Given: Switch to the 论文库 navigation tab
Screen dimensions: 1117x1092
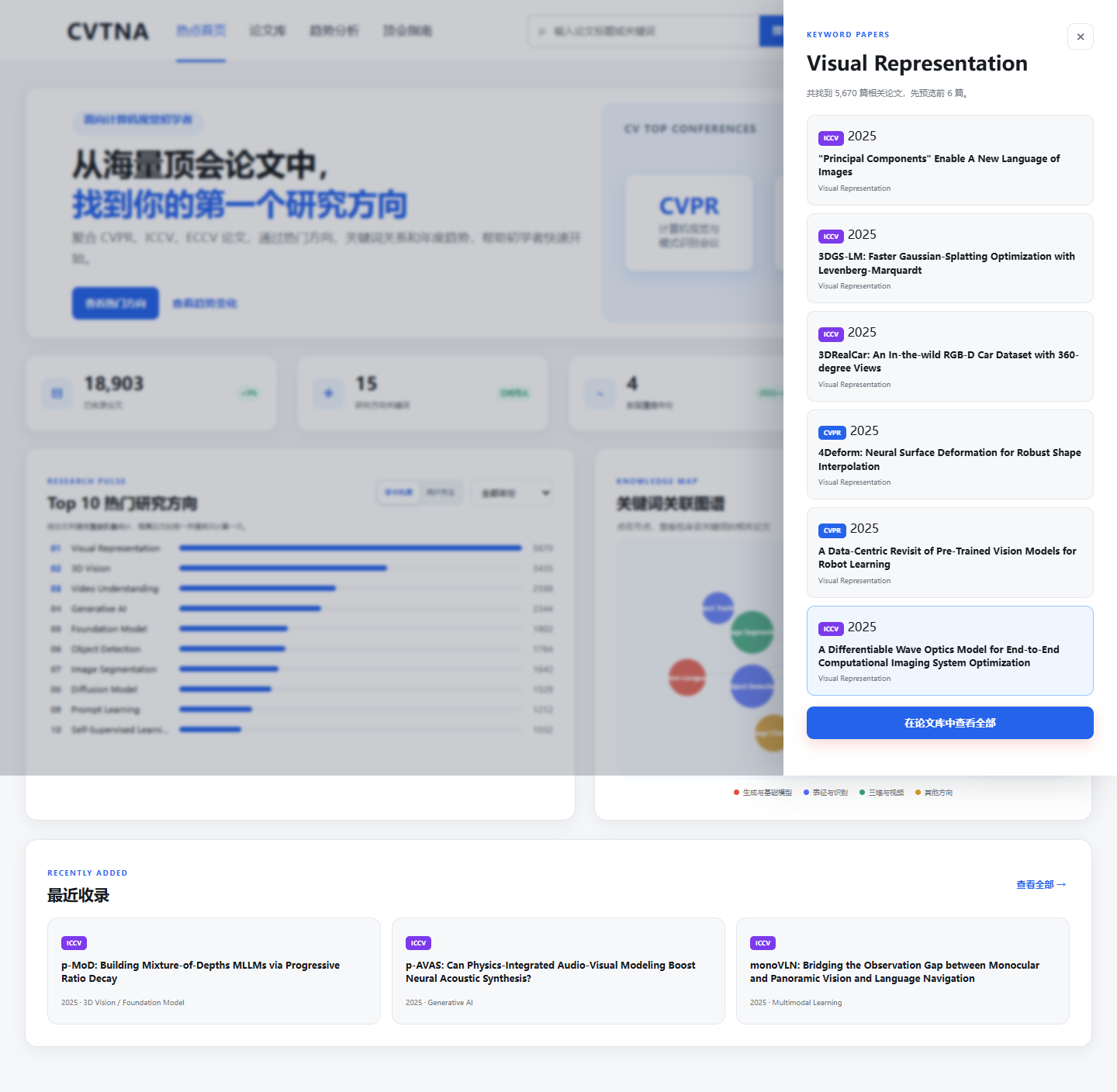Looking at the screenshot, I should coord(268,30).
